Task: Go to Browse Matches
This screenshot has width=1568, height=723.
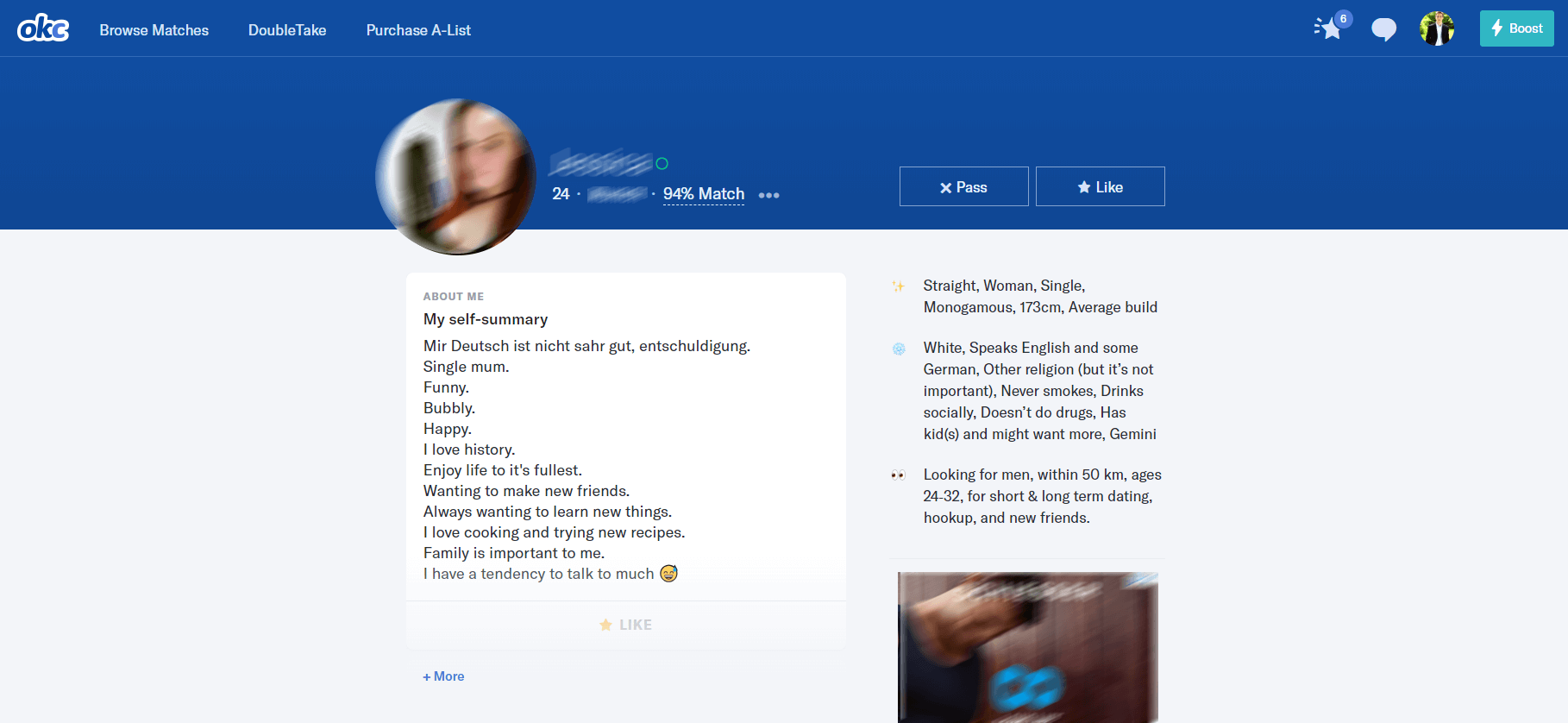Action: (x=154, y=30)
